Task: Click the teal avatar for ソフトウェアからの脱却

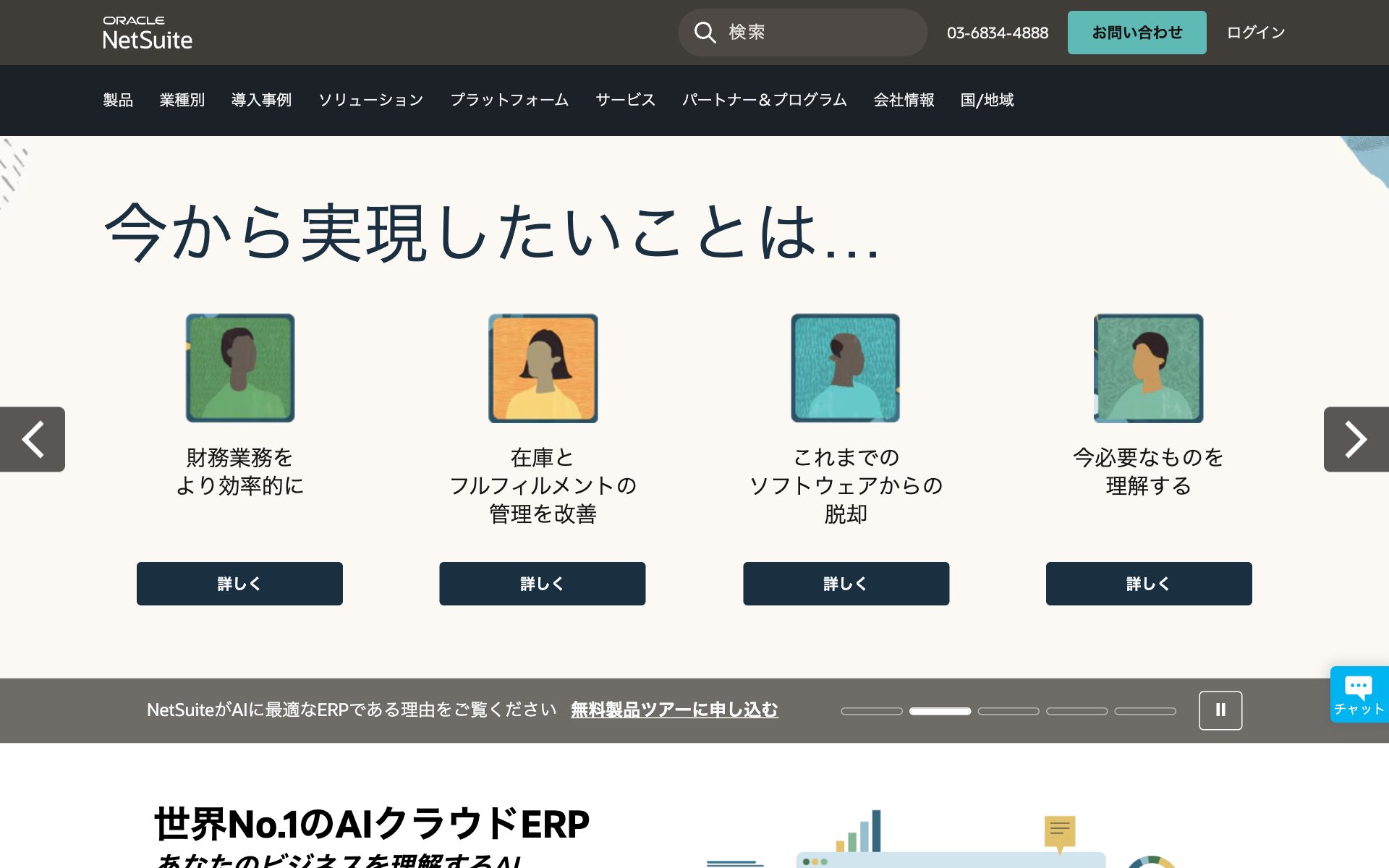Action: (846, 368)
